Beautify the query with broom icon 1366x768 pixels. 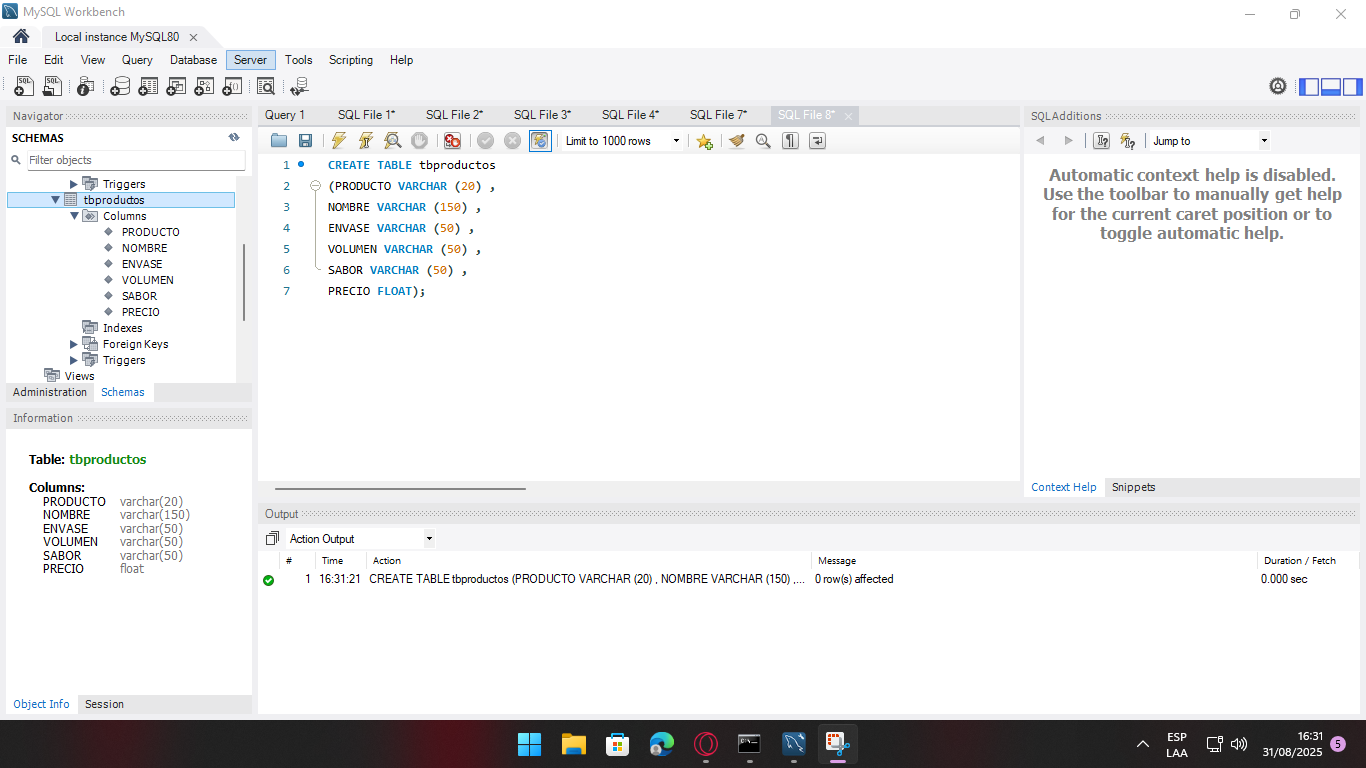coord(737,141)
